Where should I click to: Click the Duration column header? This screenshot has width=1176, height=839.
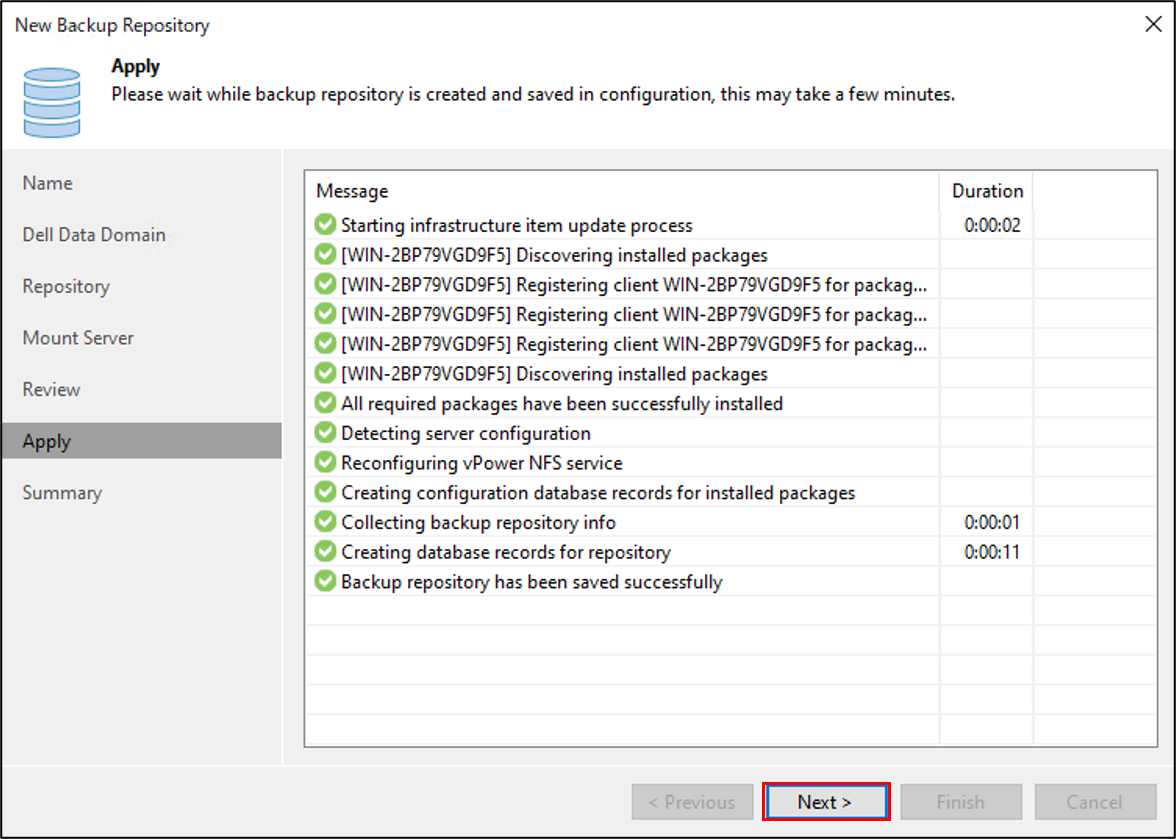pos(986,191)
